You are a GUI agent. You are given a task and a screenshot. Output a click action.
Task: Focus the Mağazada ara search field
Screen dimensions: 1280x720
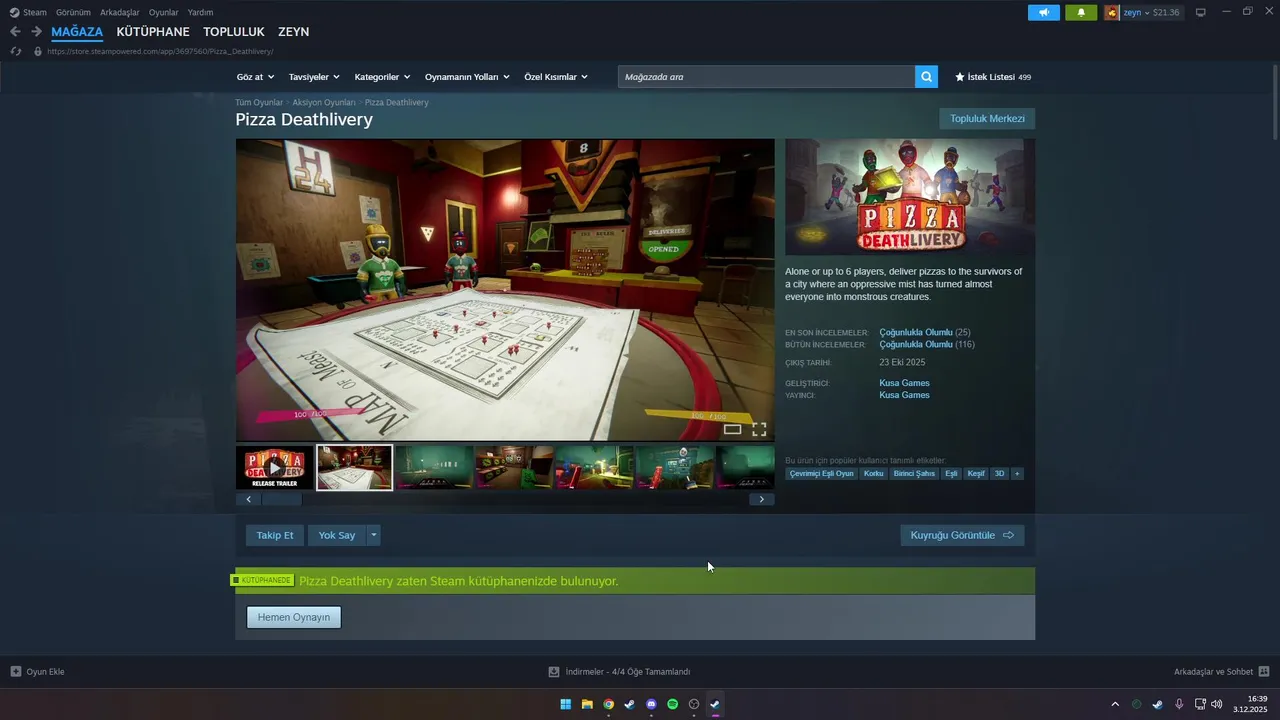pyautogui.click(x=766, y=77)
